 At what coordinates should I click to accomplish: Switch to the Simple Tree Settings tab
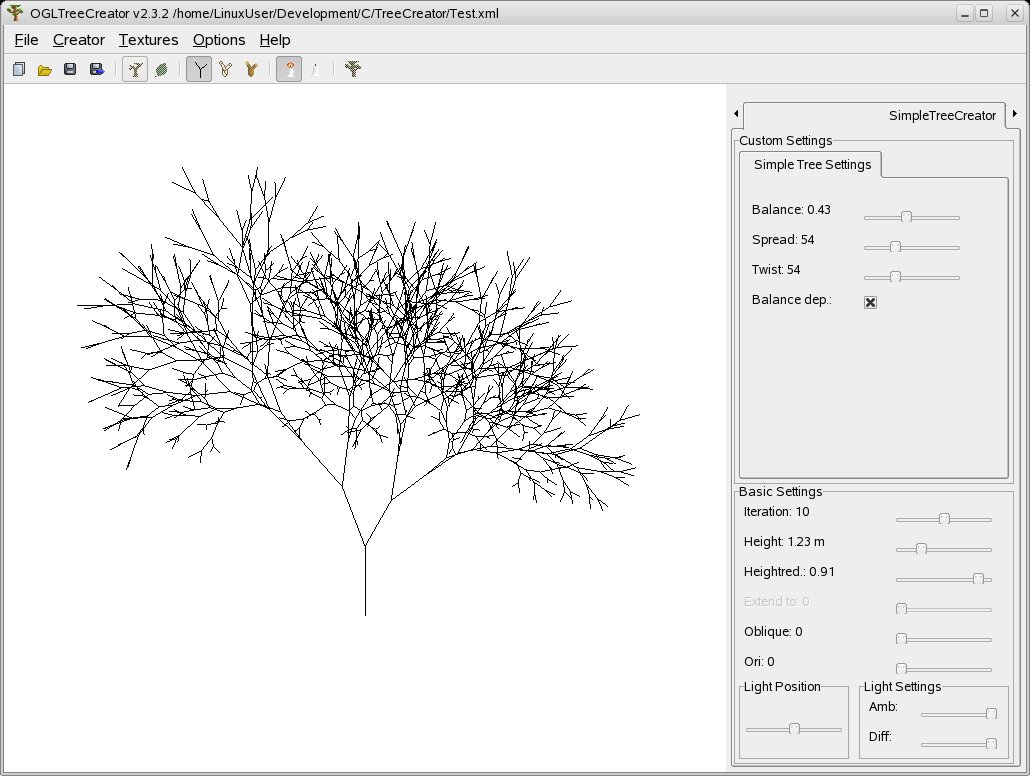[x=811, y=164]
